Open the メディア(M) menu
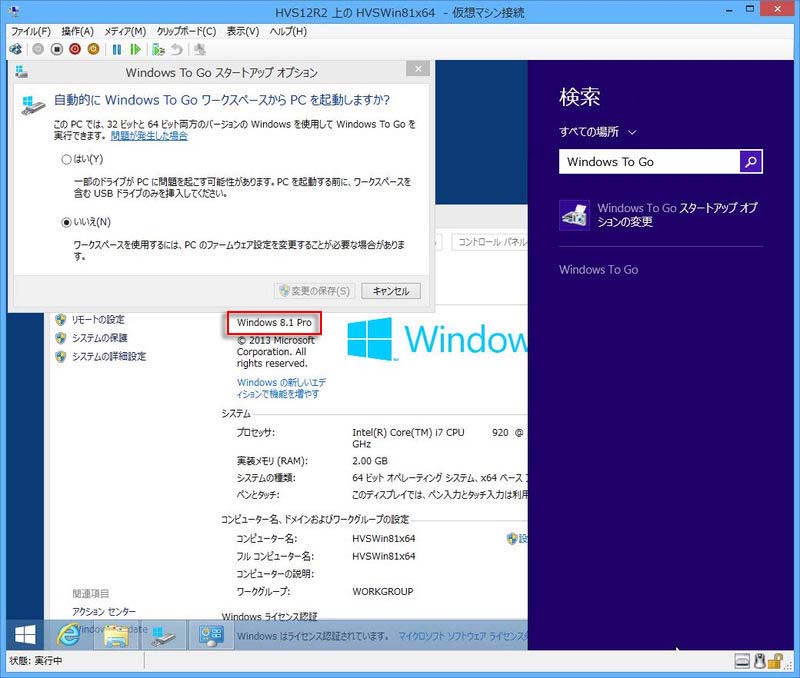Viewport: 800px width, 678px height. [125, 31]
